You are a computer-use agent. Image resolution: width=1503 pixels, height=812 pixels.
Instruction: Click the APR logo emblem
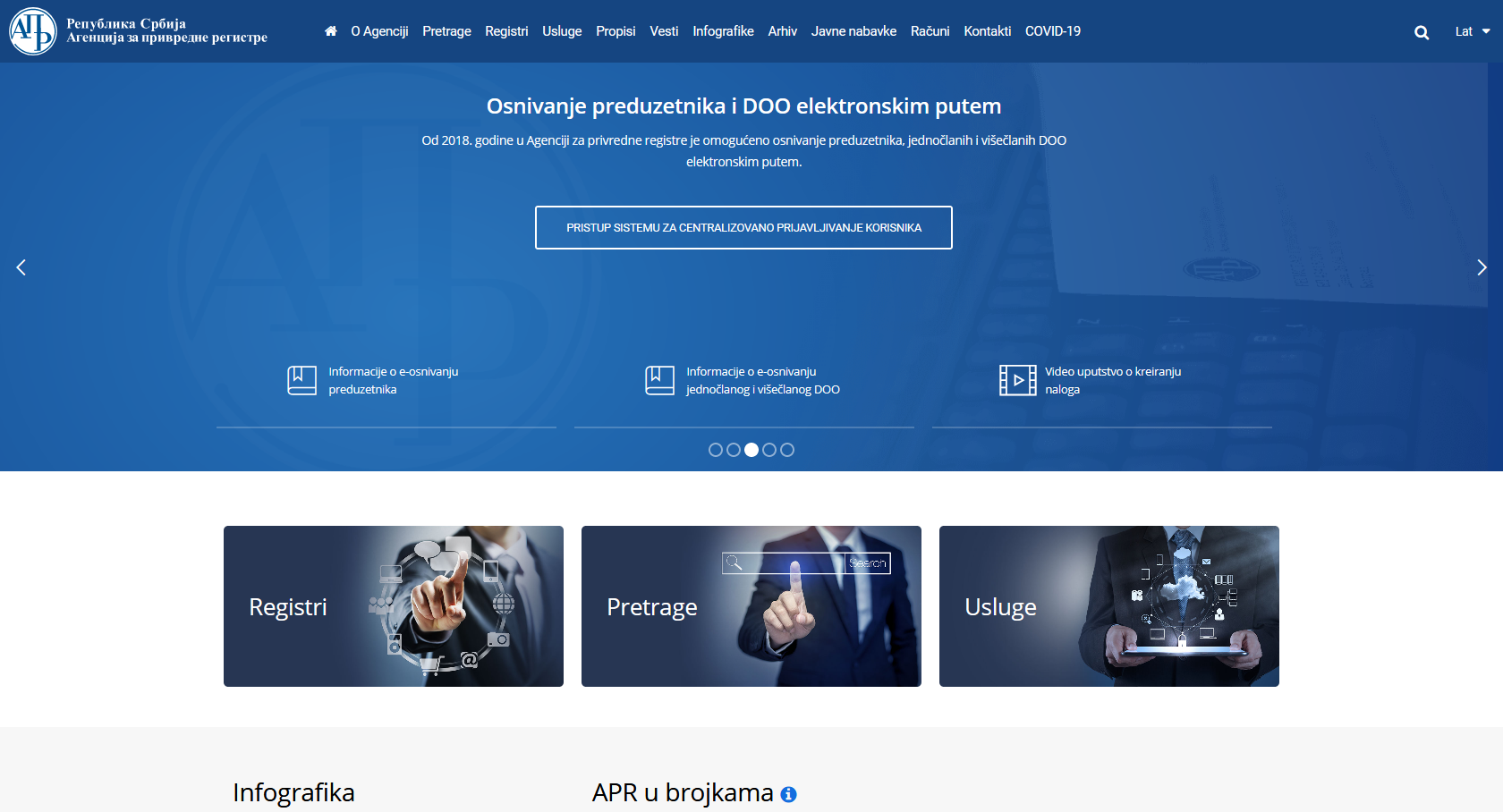[33, 31]
